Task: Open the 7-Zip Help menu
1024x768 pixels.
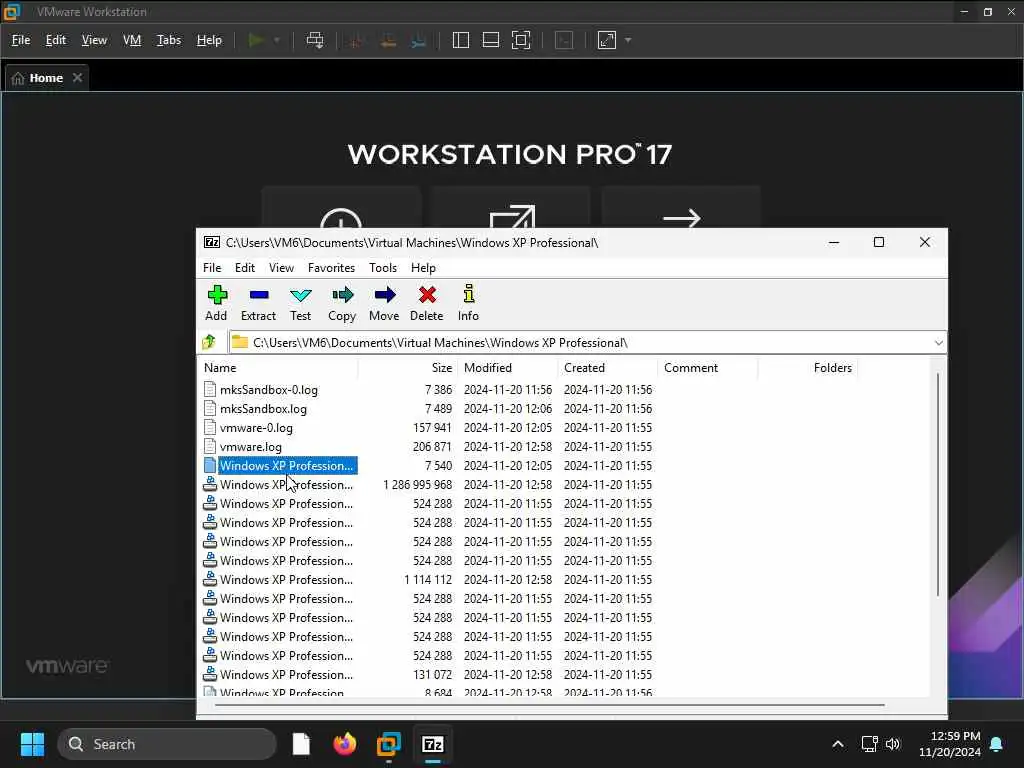Action: (x=423, y=268)
